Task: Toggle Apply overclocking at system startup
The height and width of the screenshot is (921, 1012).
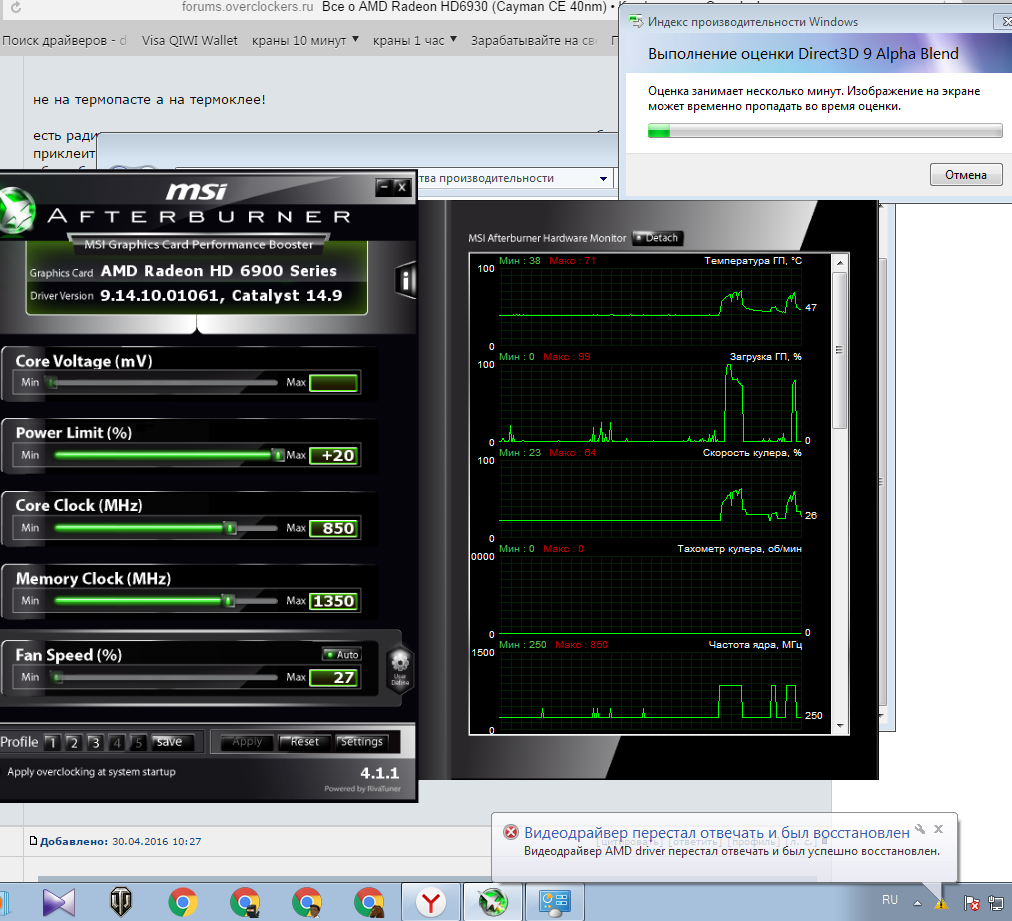Action: click(91, 772)
